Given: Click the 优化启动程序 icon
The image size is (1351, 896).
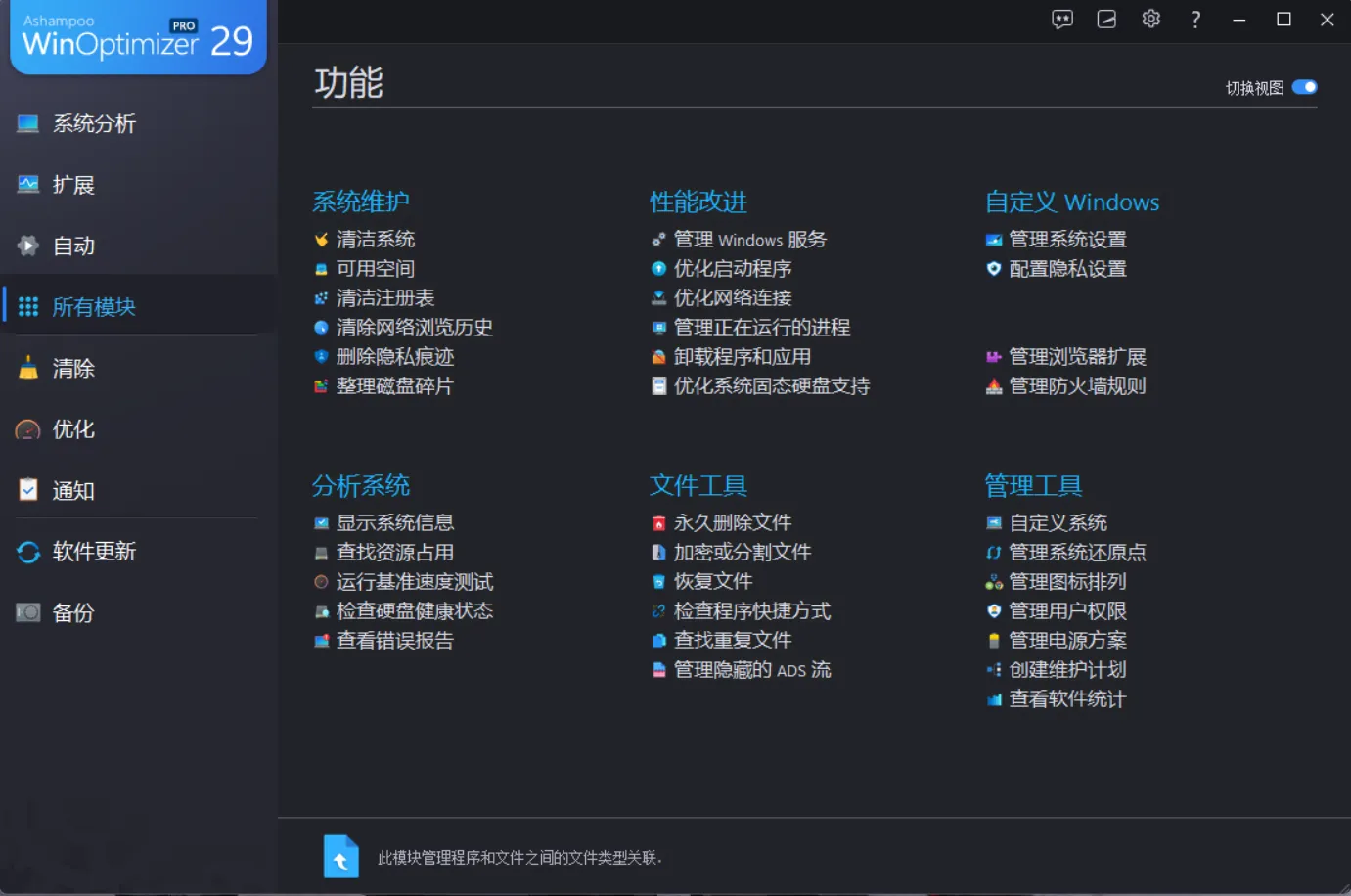Looking at the screenshot, I should 659,269.
